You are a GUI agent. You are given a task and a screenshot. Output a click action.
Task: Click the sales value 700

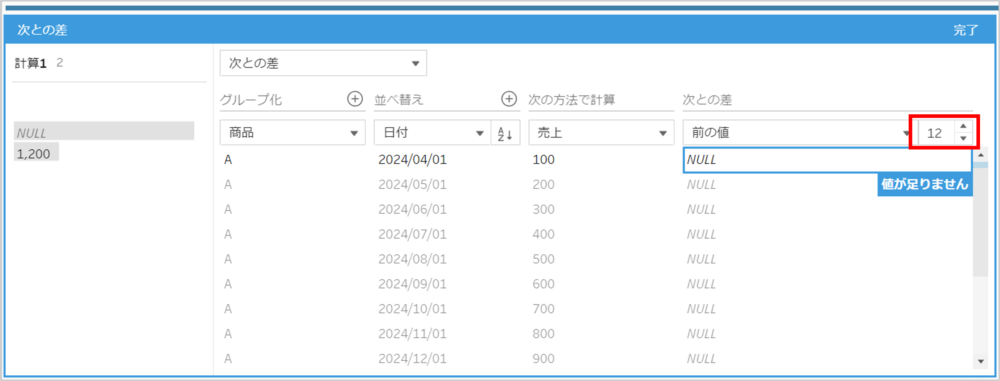coord(544,309)
